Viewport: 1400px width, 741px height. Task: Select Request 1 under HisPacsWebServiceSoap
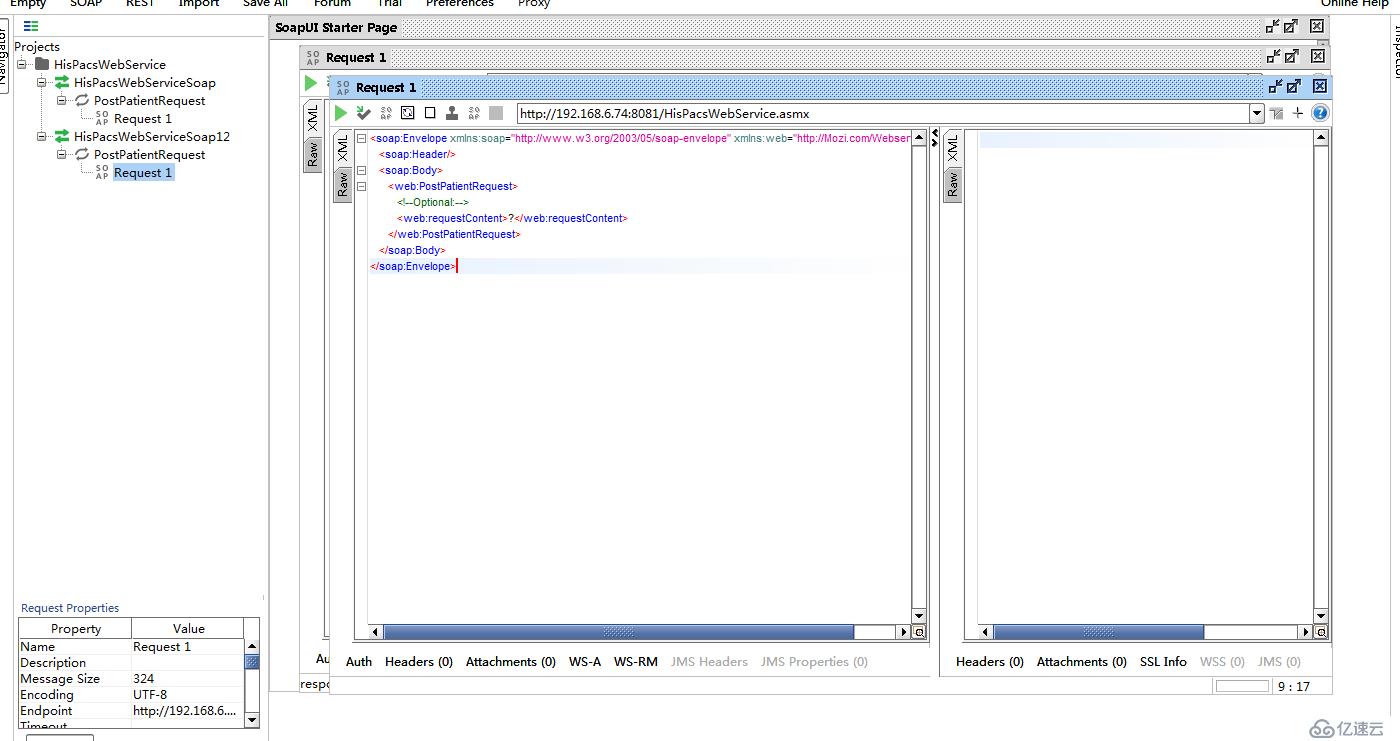click(x=143, y=118)
